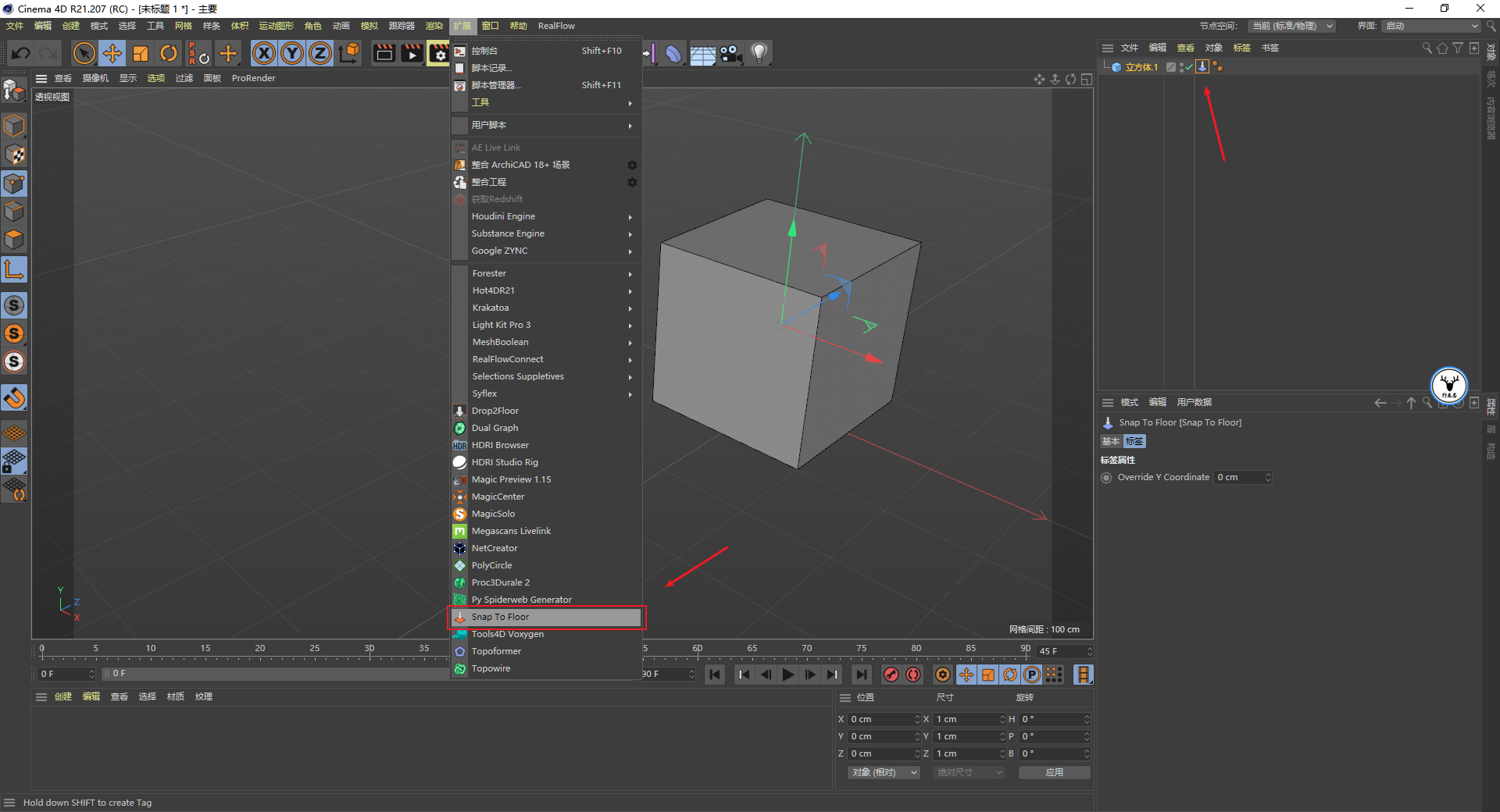
Task: Toggle Y axis lock
Action: coord(292,54)
